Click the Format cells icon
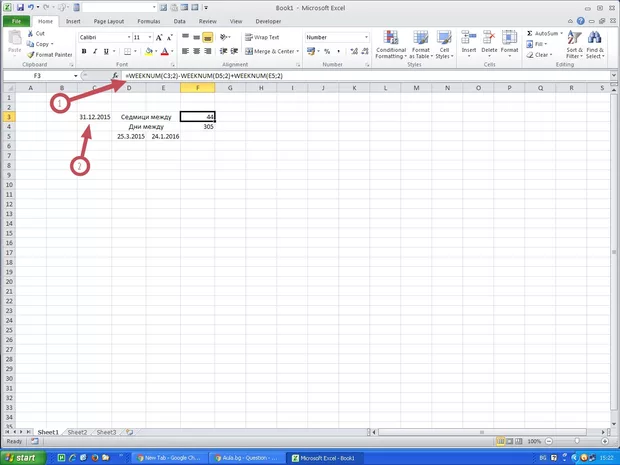Viewport: 620px width, 465px height. tap(509, 38)
